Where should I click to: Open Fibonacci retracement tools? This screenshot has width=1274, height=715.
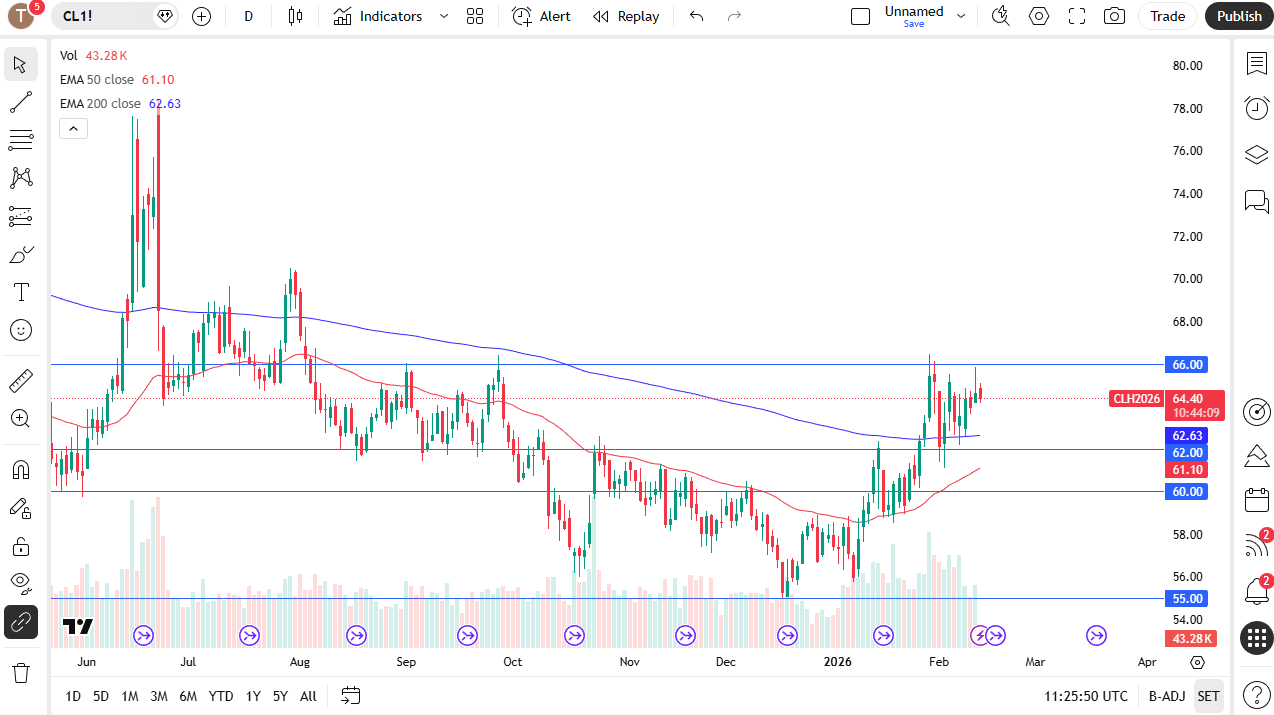click(20, 140)
